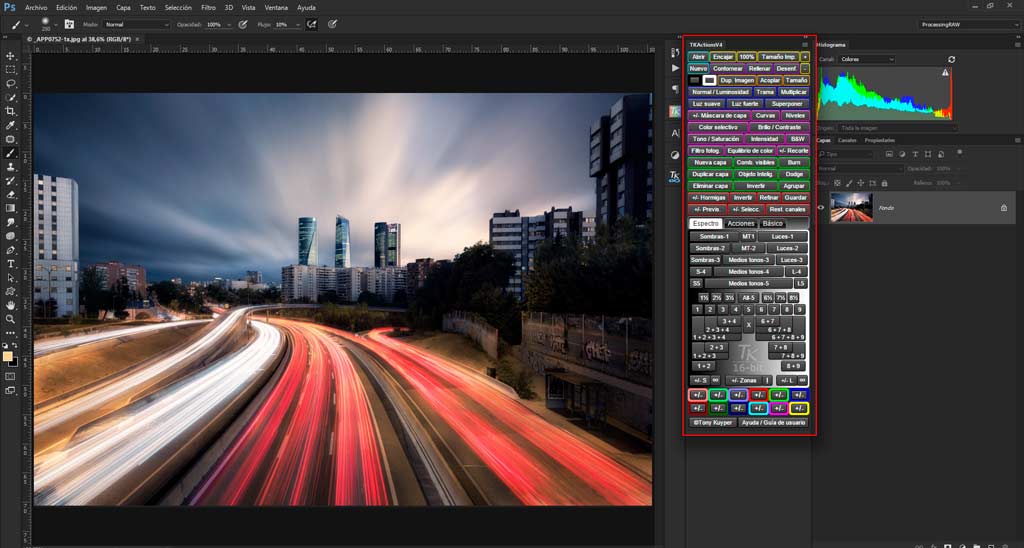Click the Medios tonos-4 button

pyautogui.click(x=748, y=272)
